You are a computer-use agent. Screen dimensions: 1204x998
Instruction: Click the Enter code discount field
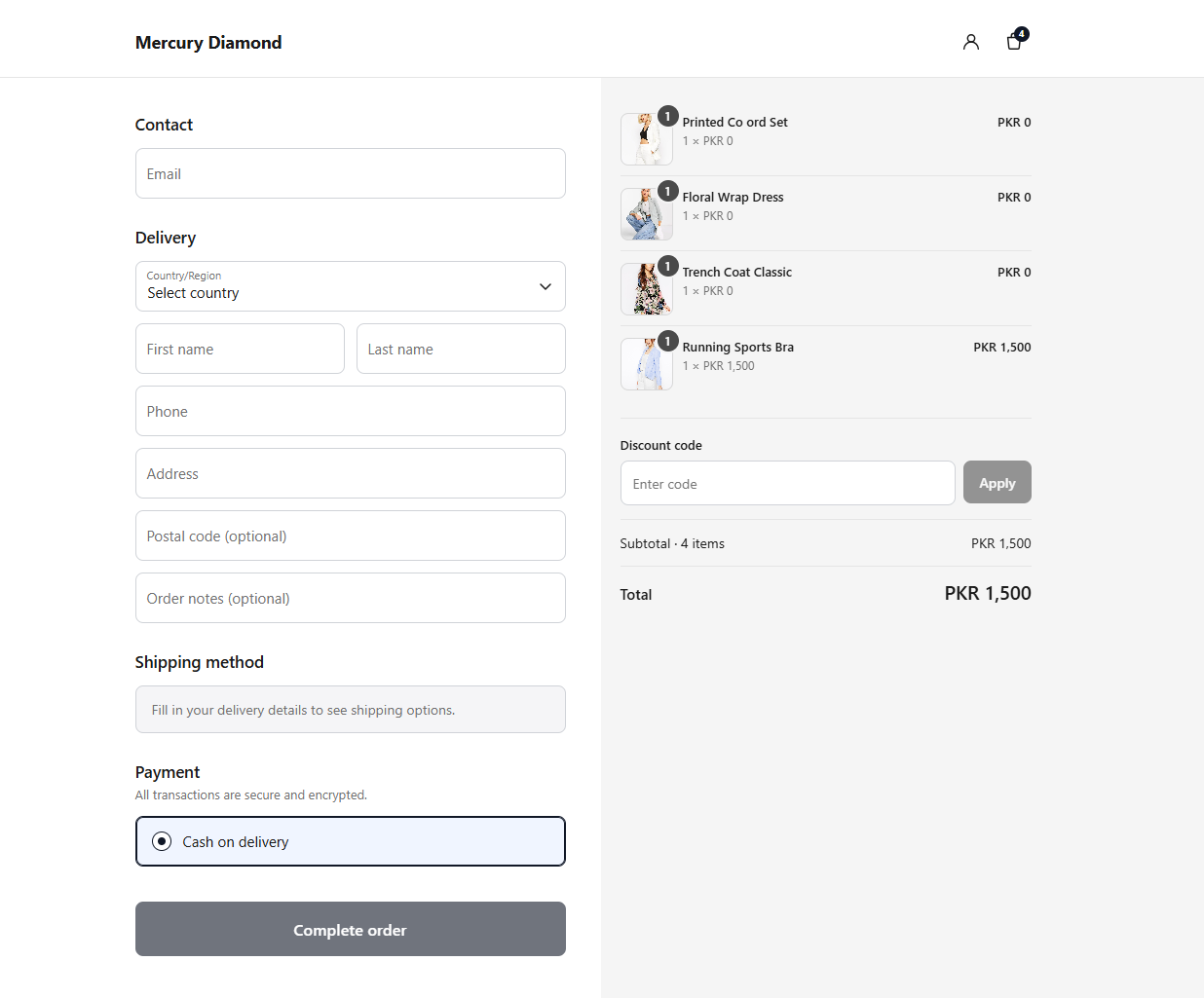click(x=787, y=483)
